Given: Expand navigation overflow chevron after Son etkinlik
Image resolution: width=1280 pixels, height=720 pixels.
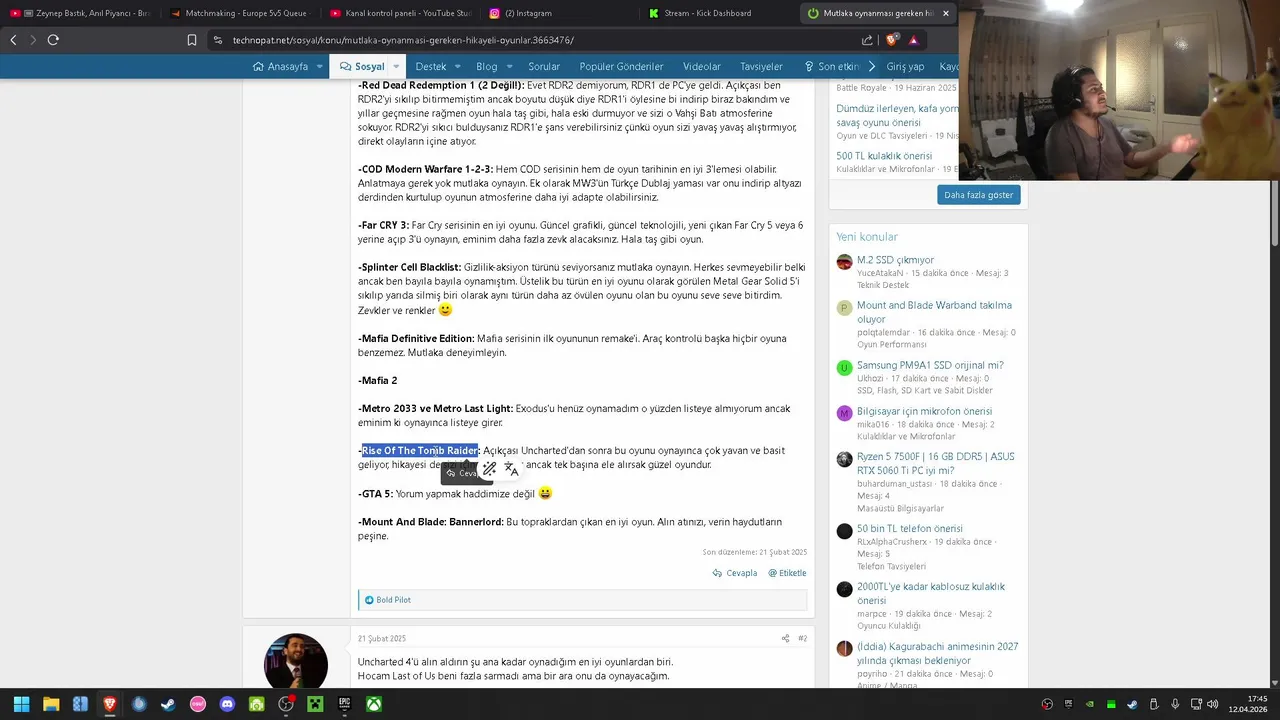Looking at the screenshot, I should [x=872, y=67].
